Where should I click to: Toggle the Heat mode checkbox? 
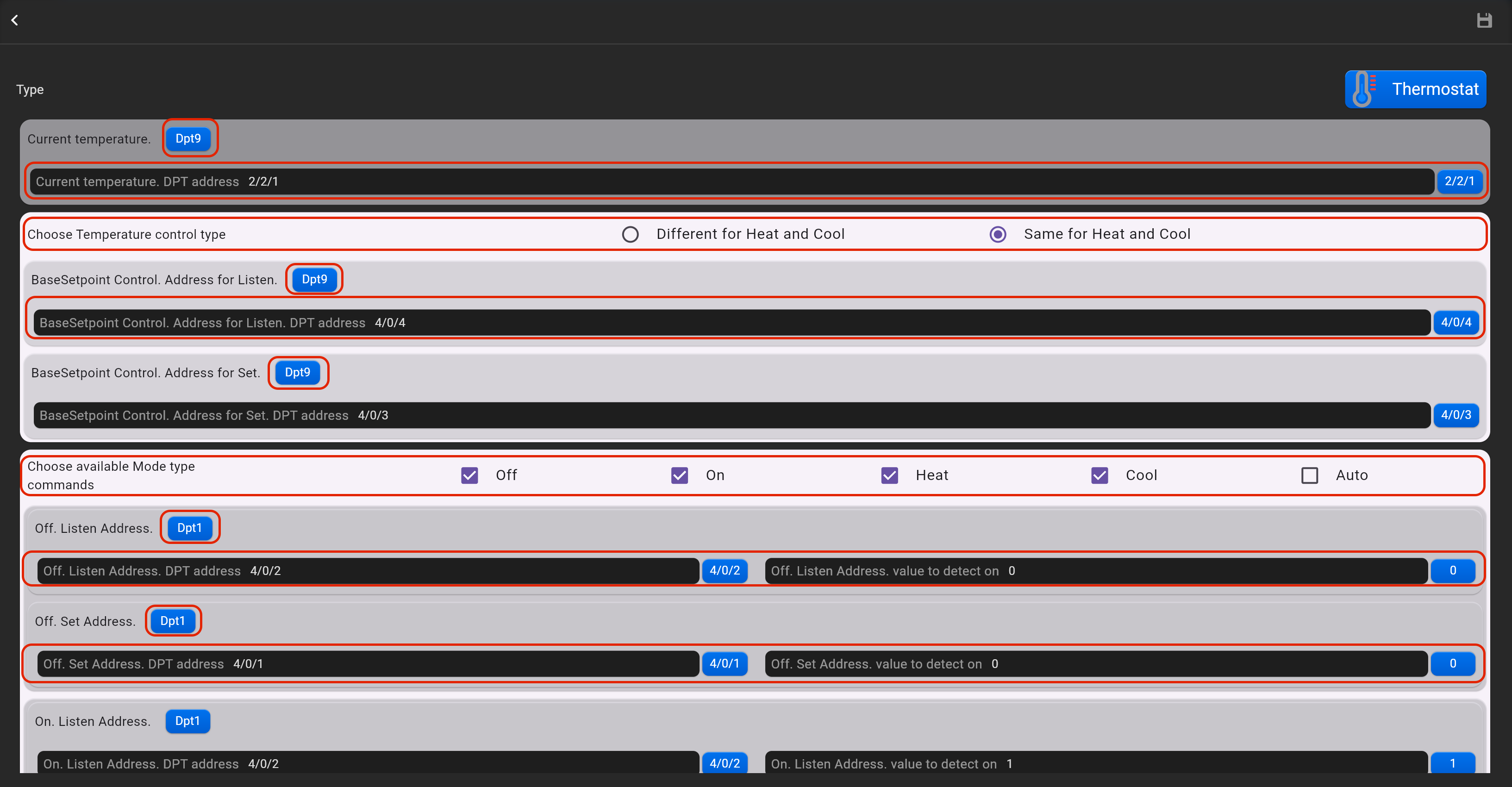889,475
